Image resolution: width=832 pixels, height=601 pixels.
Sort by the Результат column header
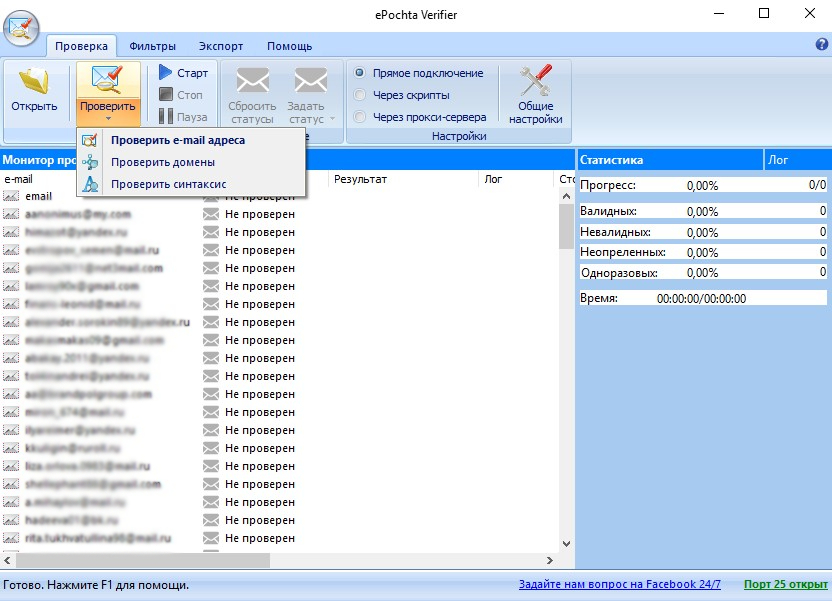(x=403, y=179)
